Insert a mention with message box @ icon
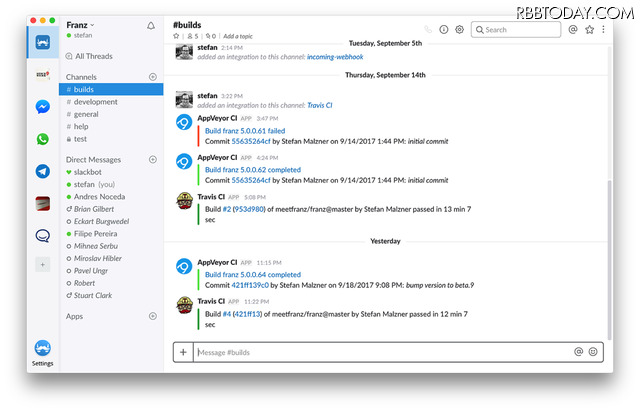640x411 pixels. coord(578,351)
